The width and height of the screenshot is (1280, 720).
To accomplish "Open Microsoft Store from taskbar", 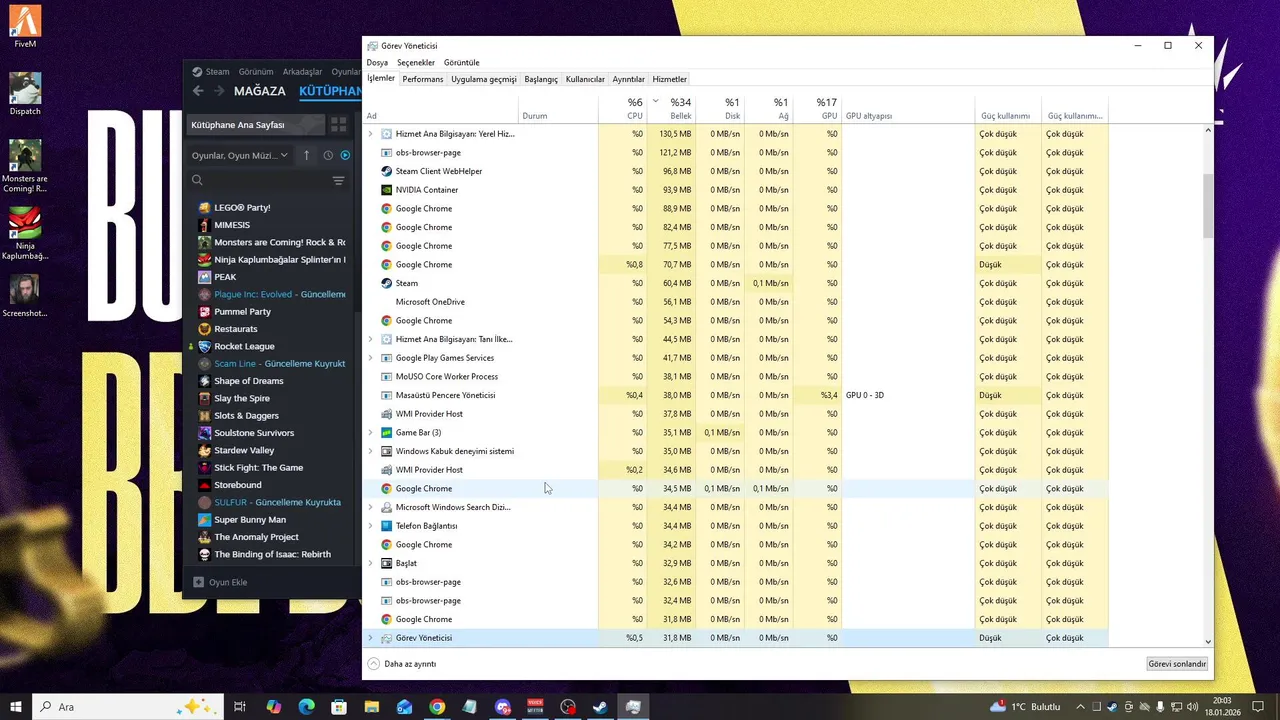I will pos(339,707).
